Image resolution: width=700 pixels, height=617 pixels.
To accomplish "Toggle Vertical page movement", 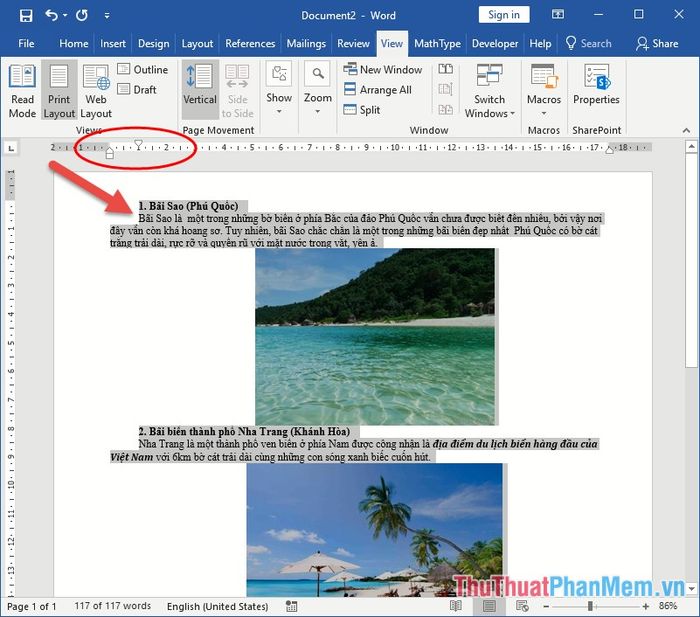I will [x=200, y=89].
